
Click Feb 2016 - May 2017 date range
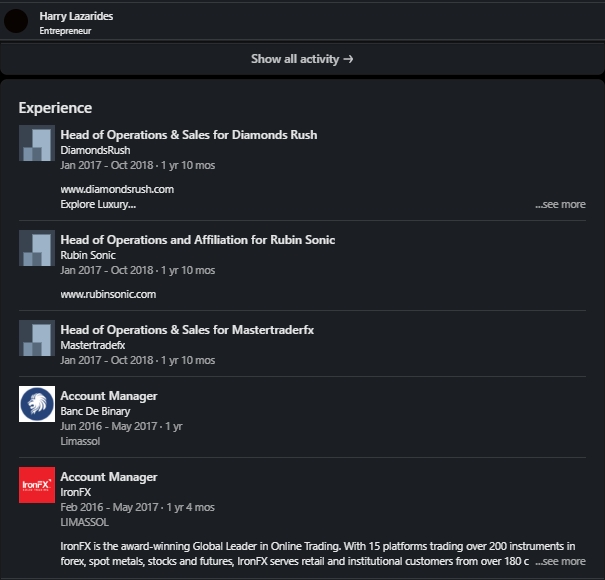coord(109,507)
